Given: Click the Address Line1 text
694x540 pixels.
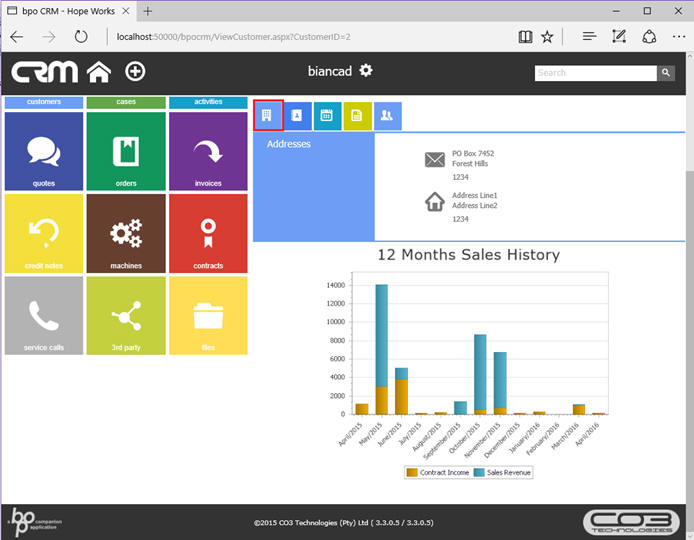Looking at the screenshot, I should (x=474, y=195).
